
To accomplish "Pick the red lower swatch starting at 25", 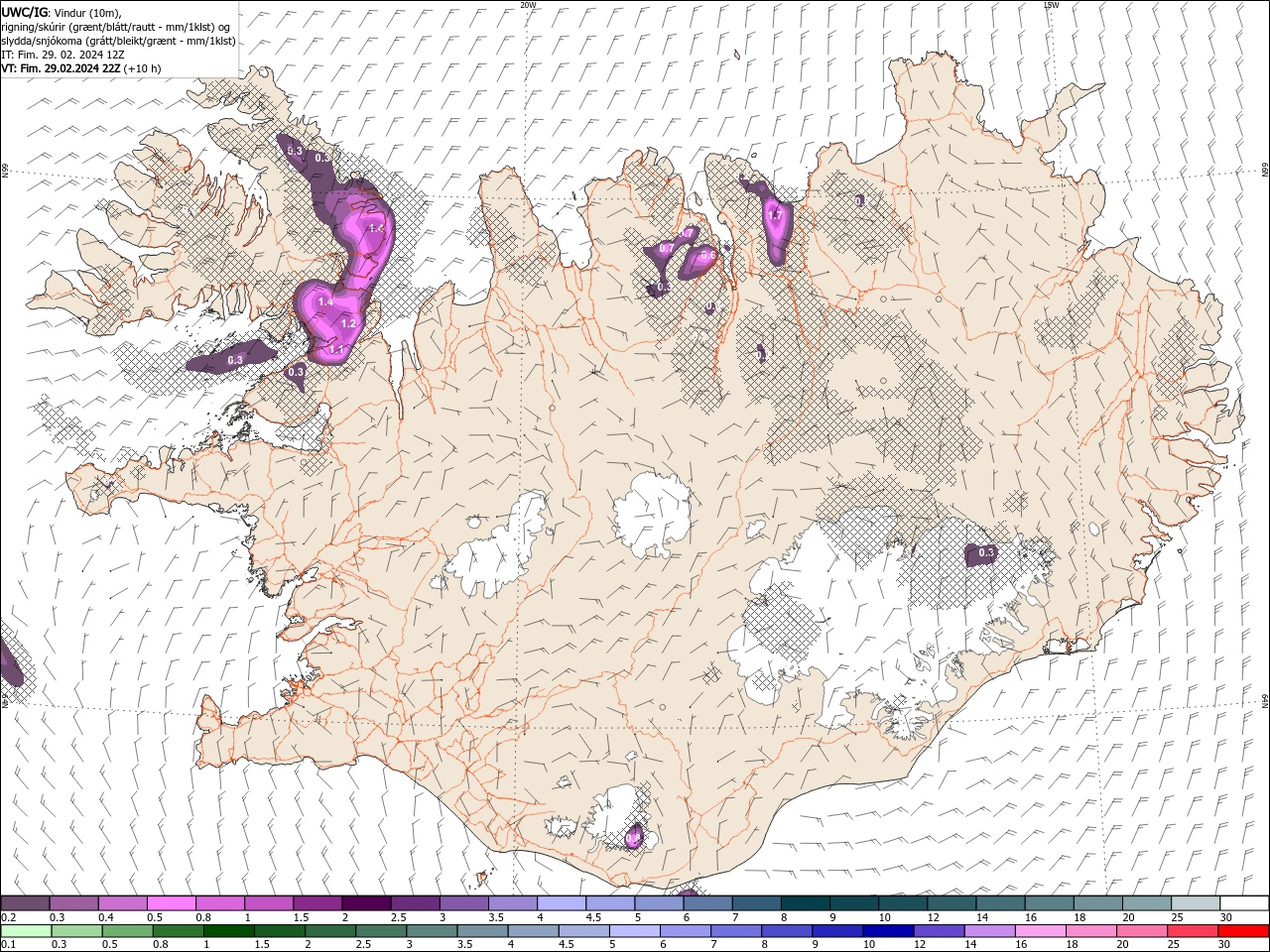I will 1193,931.
